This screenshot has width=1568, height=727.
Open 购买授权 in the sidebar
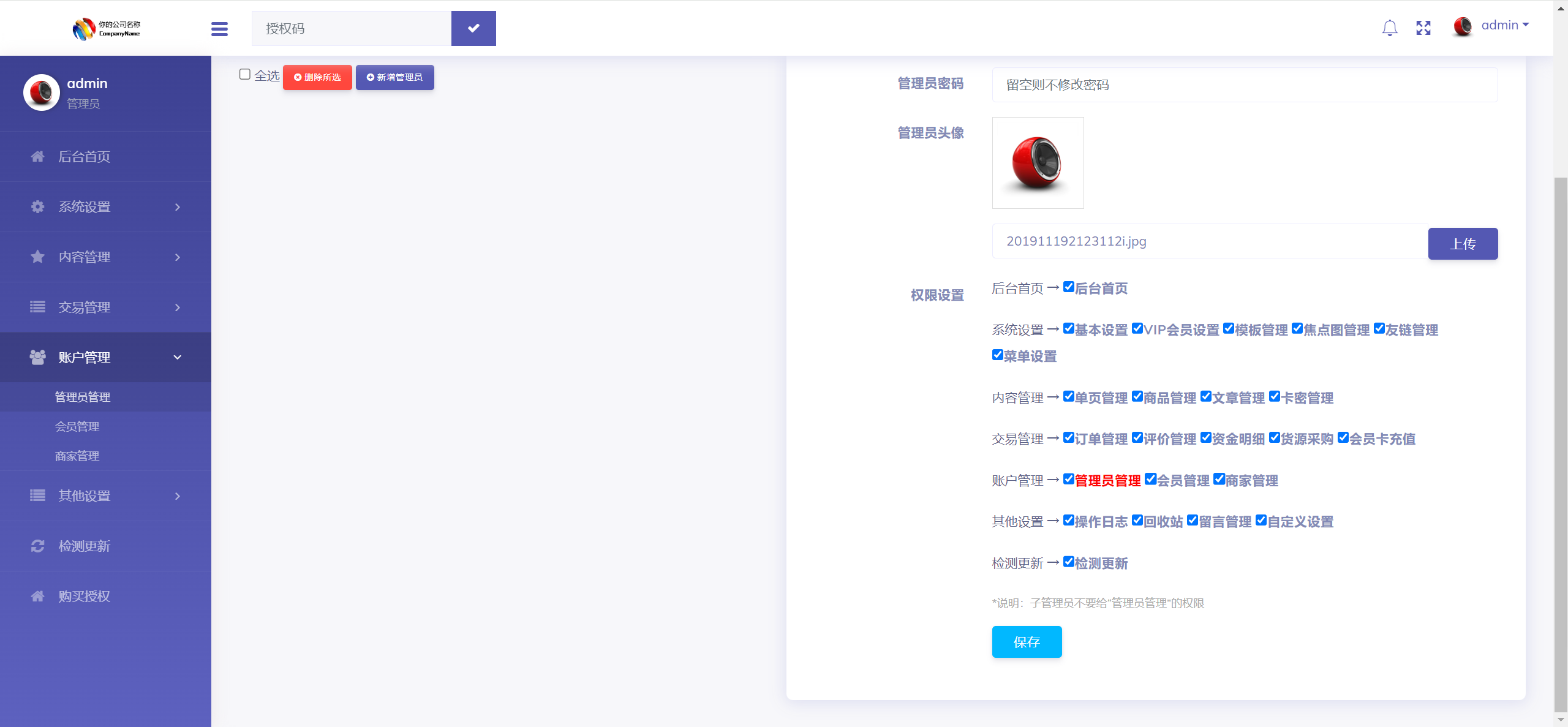105,597
